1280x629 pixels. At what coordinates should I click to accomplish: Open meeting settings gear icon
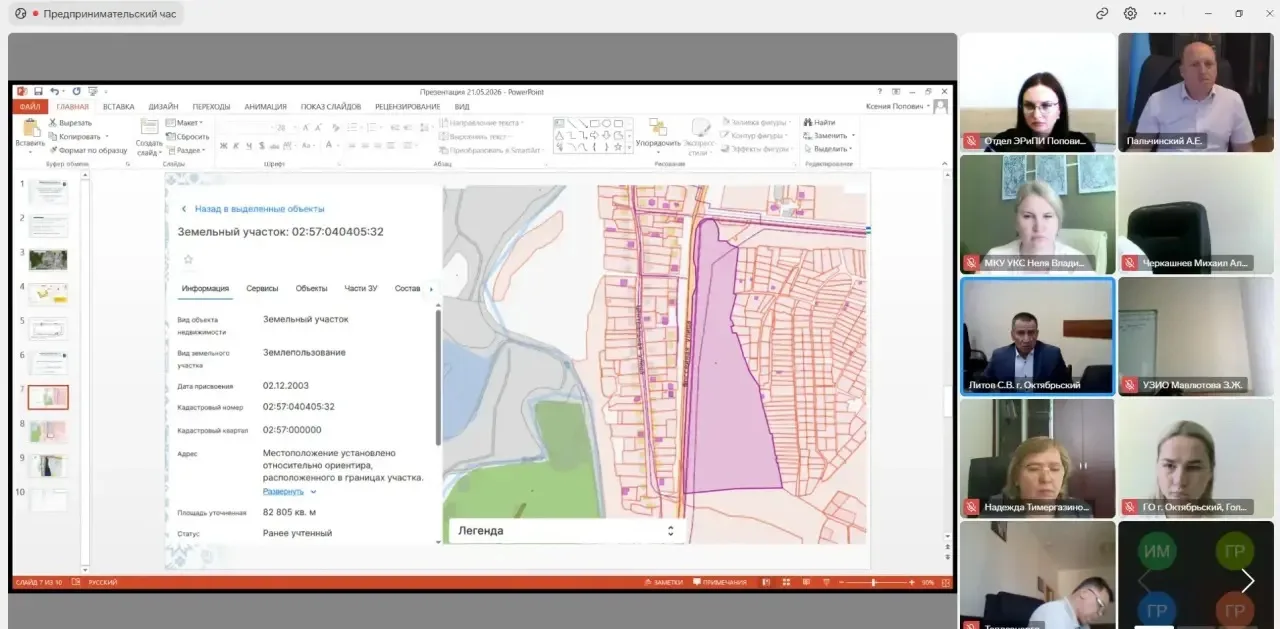point(1130,14)
